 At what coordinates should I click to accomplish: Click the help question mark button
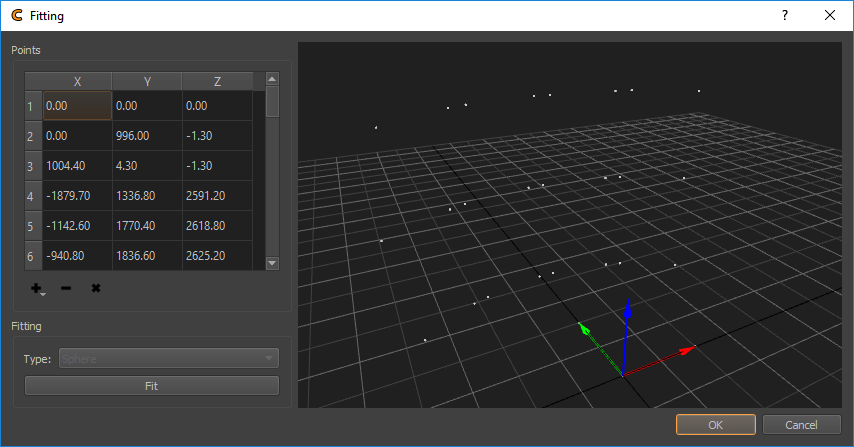(x=785, y=15)
